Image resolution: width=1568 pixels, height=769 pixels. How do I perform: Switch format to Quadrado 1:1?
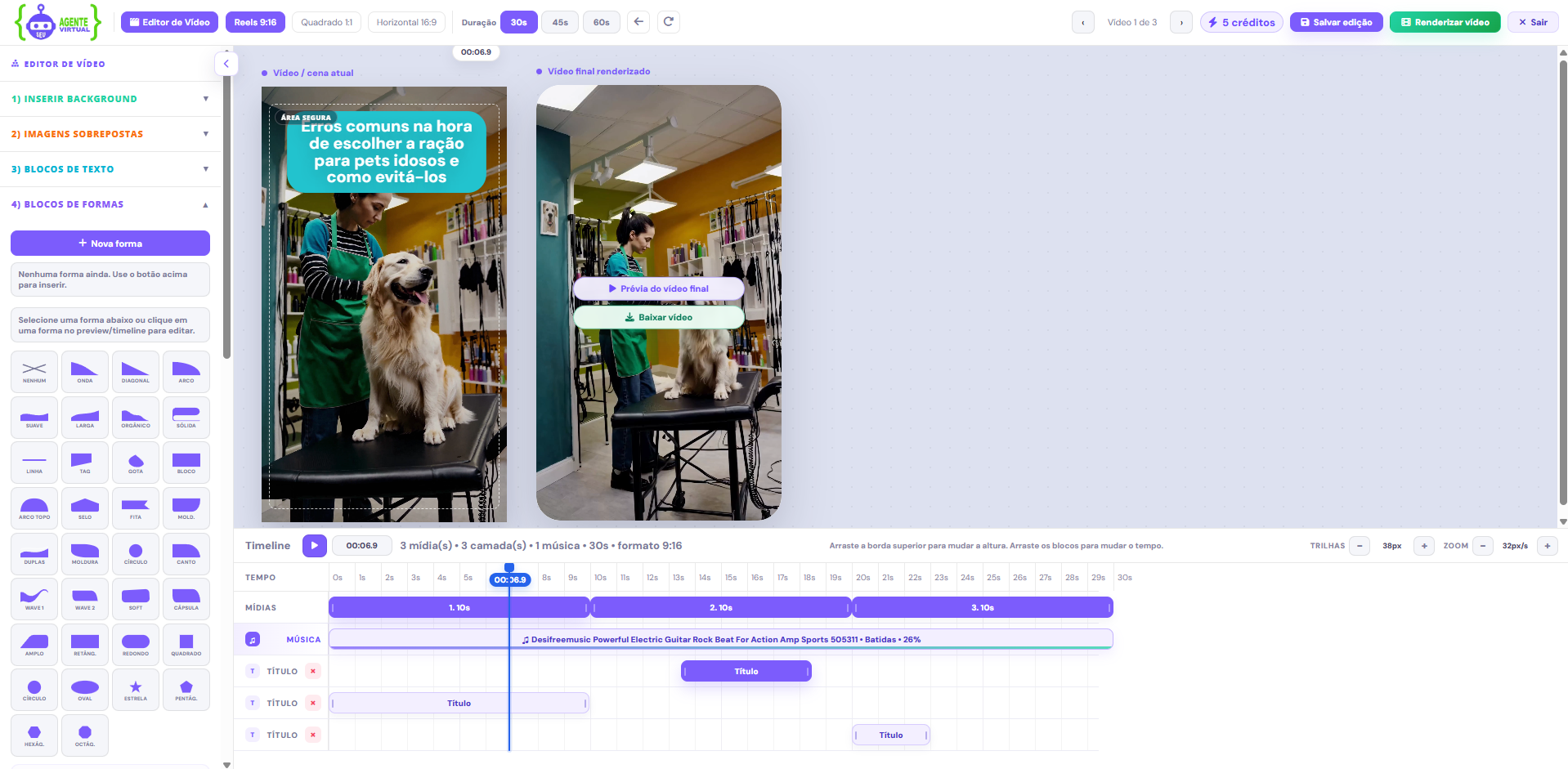[x=327, y=22]
